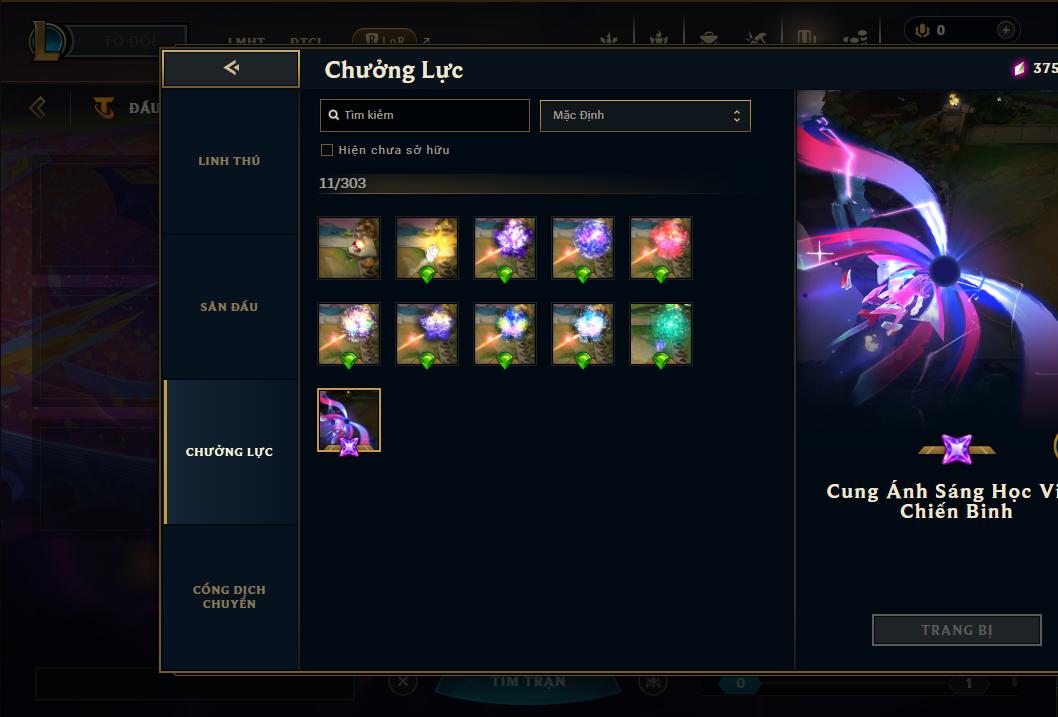Viewport: 1058px width, 717px height.
Task: Choose the purple star-ranked boom thumbnail
Action: pyautogui.click(x=349, y=420)
